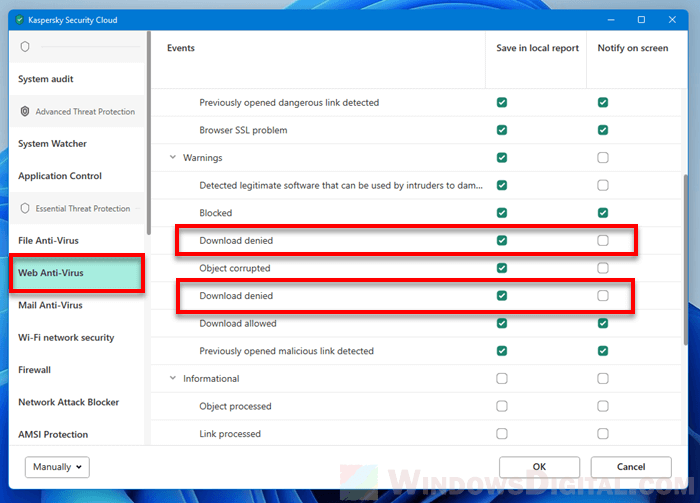Toggle Save in local report for Download denied above Download allowed

coord(502,295)
